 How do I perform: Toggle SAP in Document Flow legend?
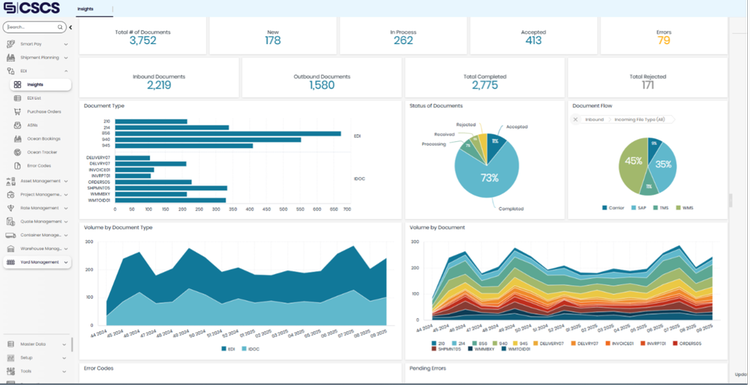click(x=638, y=208)
